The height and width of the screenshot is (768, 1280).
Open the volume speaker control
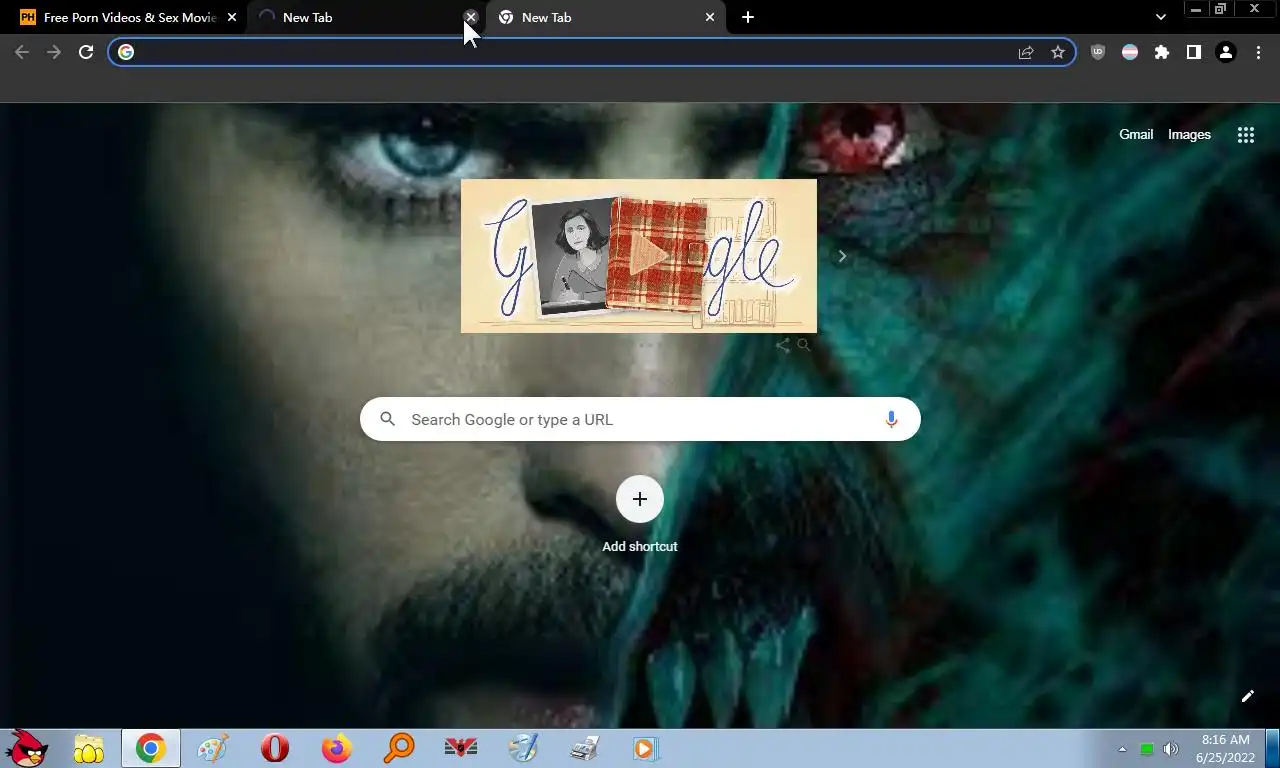[x=1171, y=749]
